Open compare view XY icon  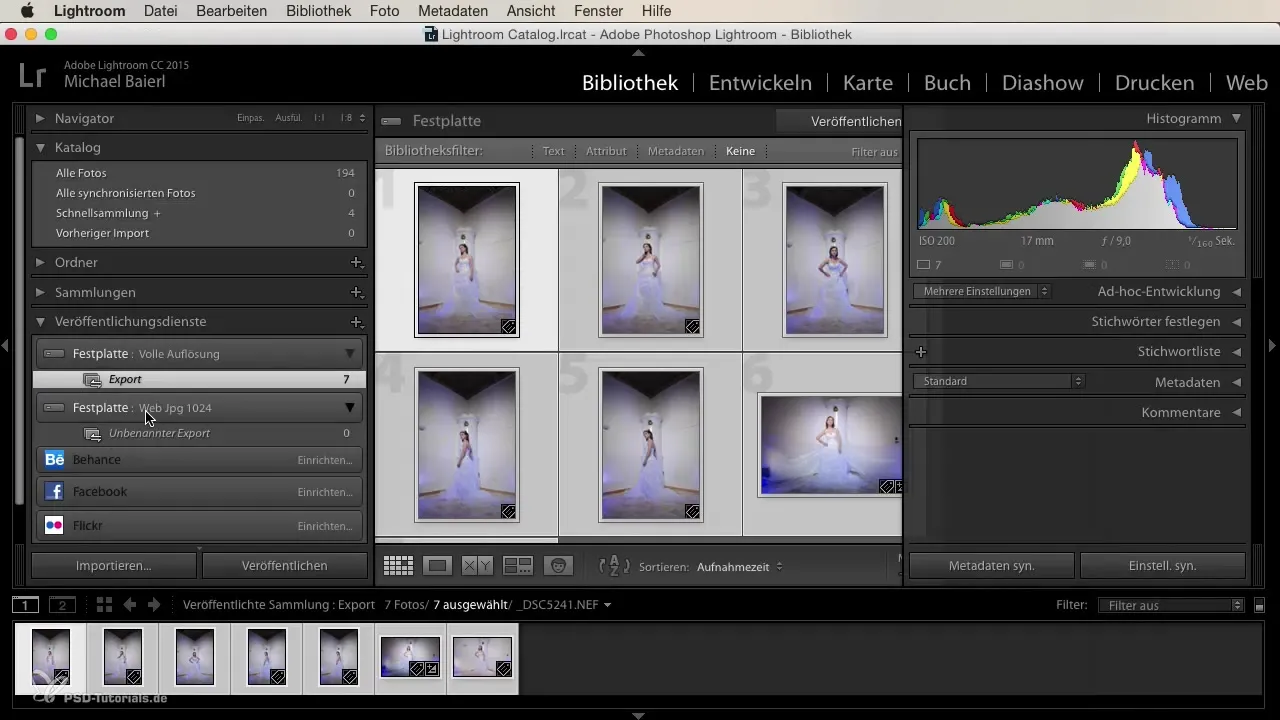(476, 566)
